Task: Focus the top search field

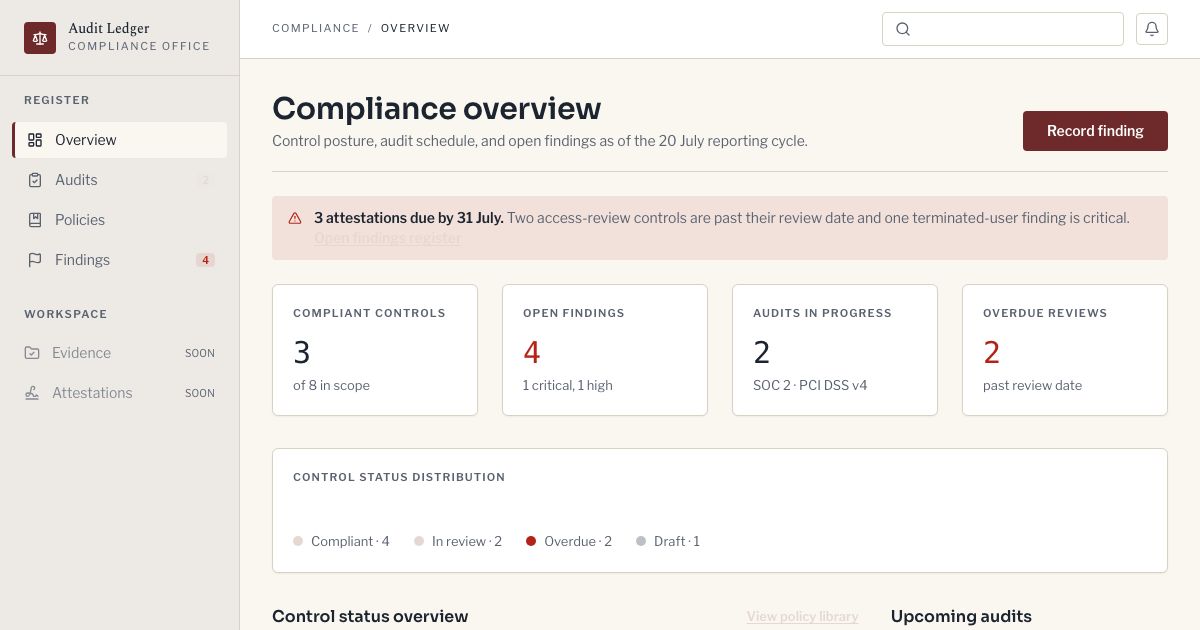Action: coord(1003,29)
